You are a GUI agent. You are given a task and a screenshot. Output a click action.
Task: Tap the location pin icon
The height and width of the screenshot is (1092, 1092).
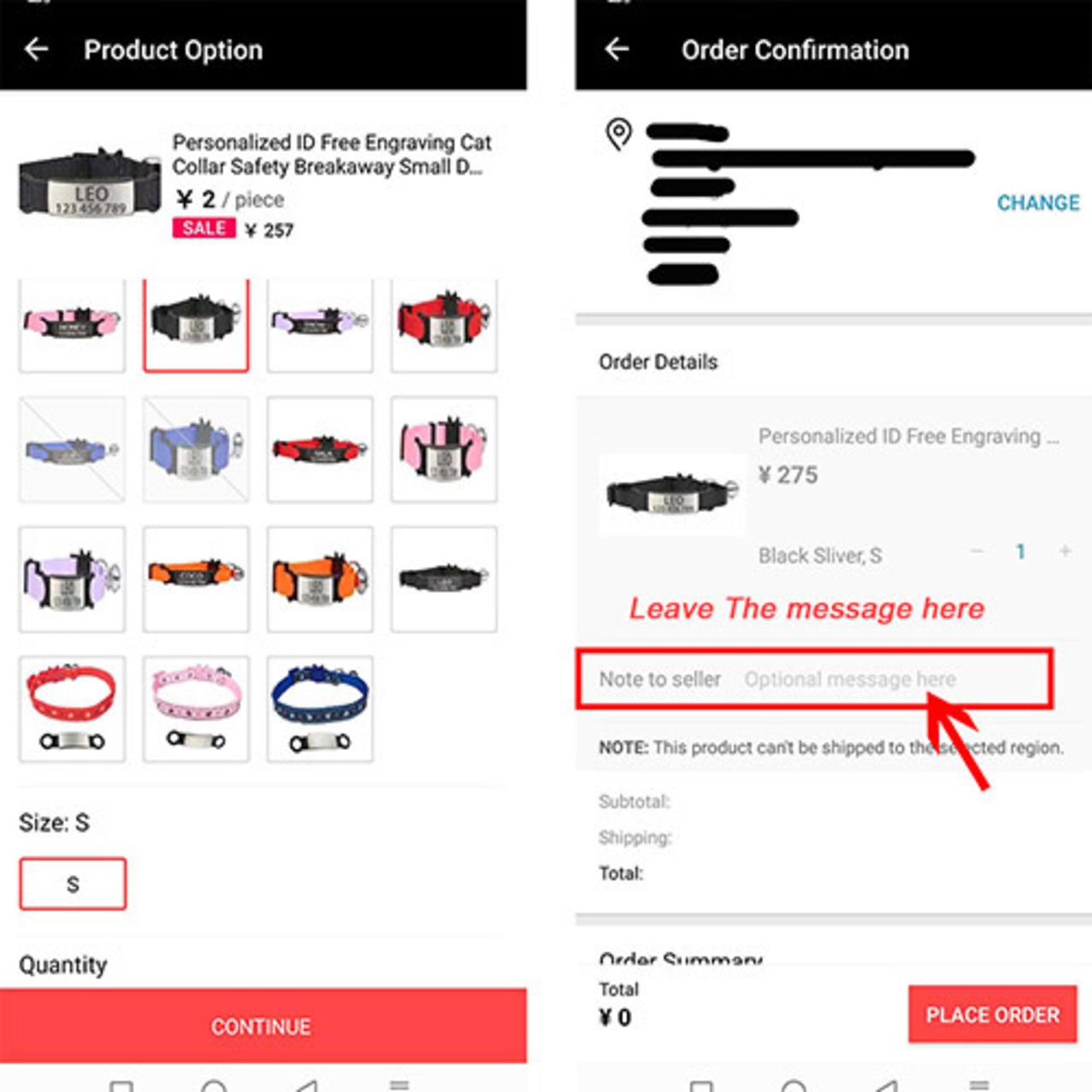point(619,134)
